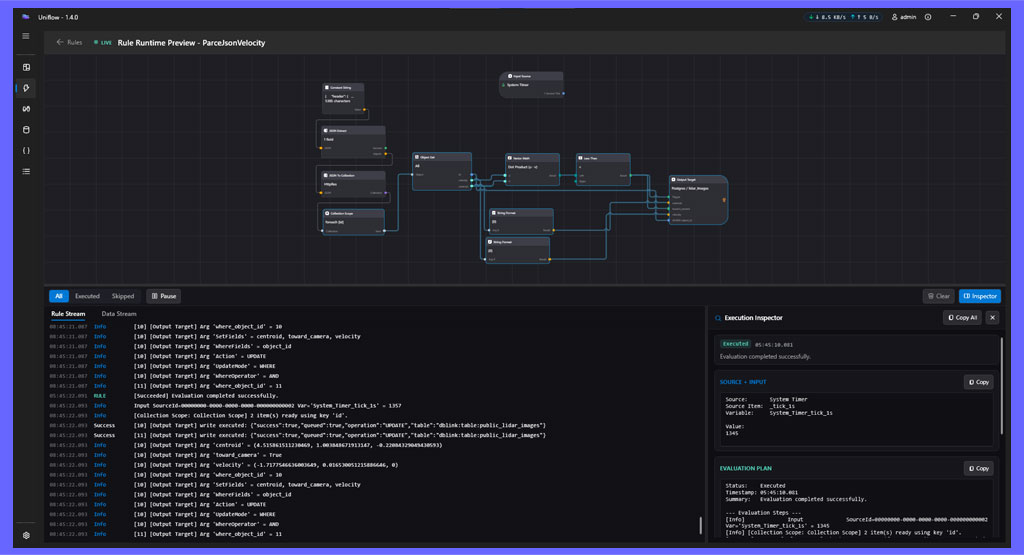Open the curly-braces variables sidebar icon
The height and width of the screenshot is (555, 1024).
pyautogui.click(x=26, y=151)
